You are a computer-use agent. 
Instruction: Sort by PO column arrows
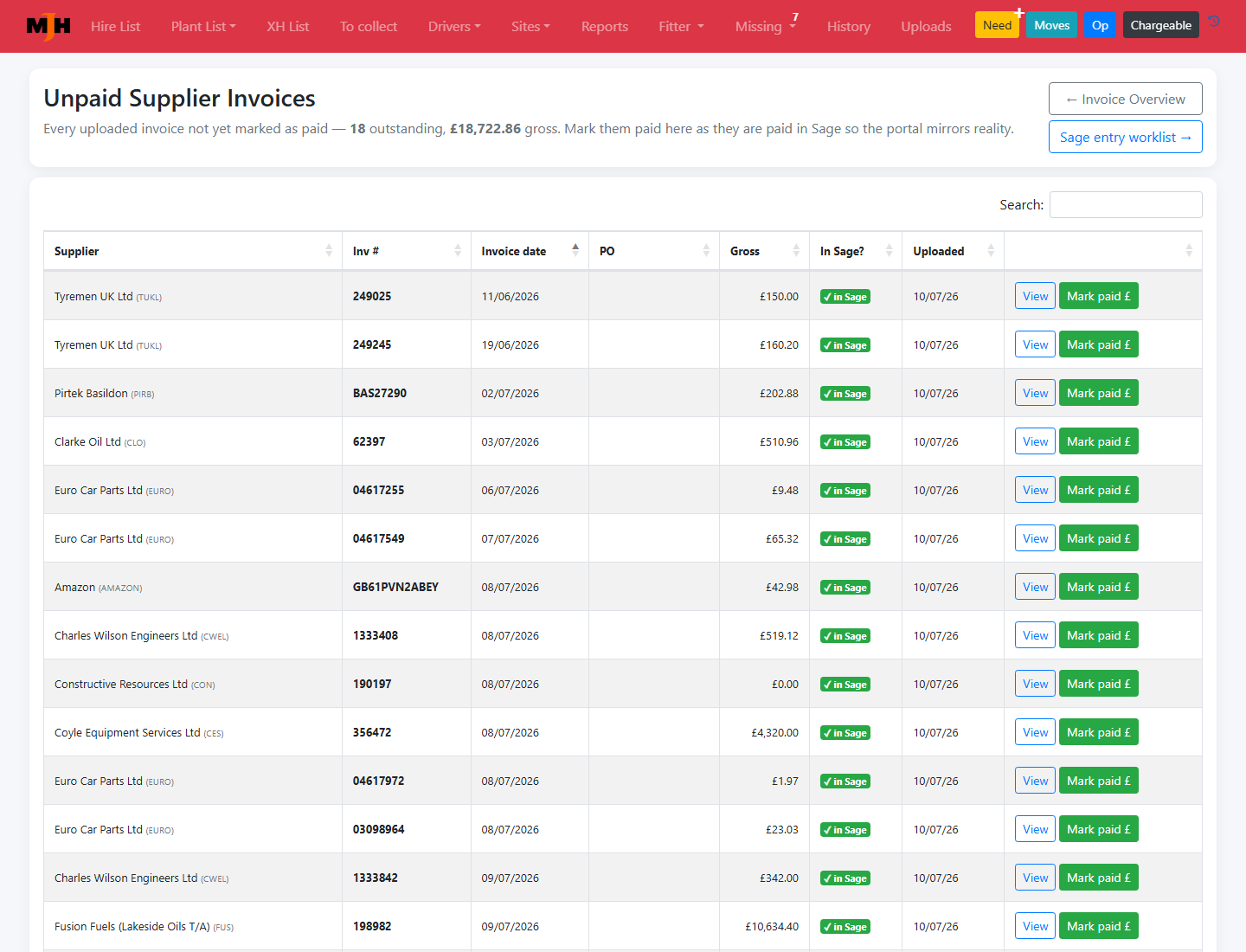tap(706, 251)
